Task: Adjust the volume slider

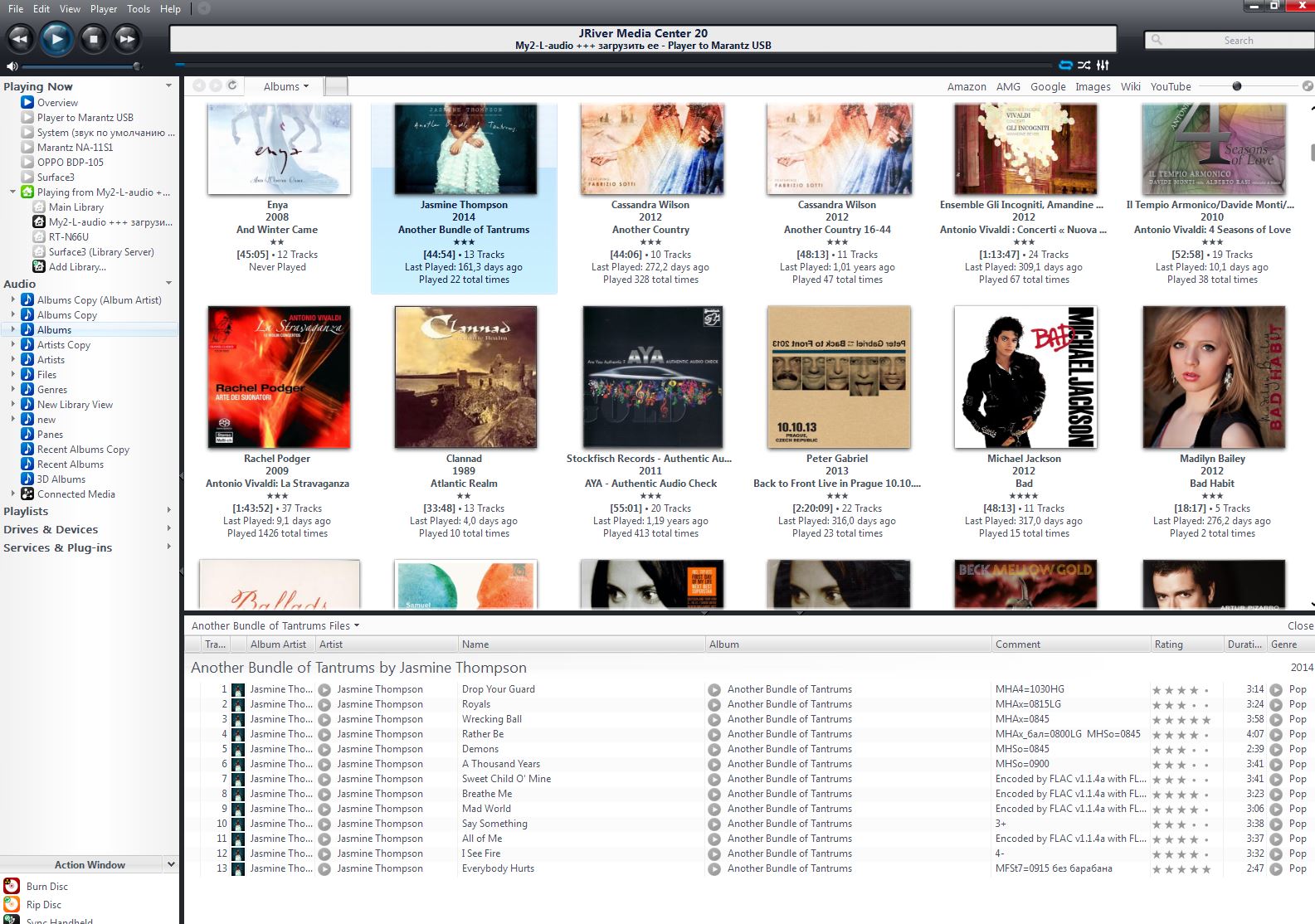Action: click(x=80, y=66)
